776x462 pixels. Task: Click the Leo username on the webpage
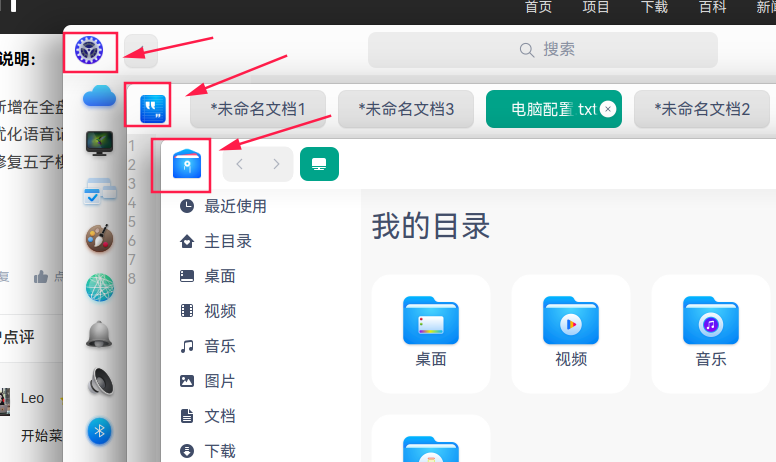pos(32,398)
